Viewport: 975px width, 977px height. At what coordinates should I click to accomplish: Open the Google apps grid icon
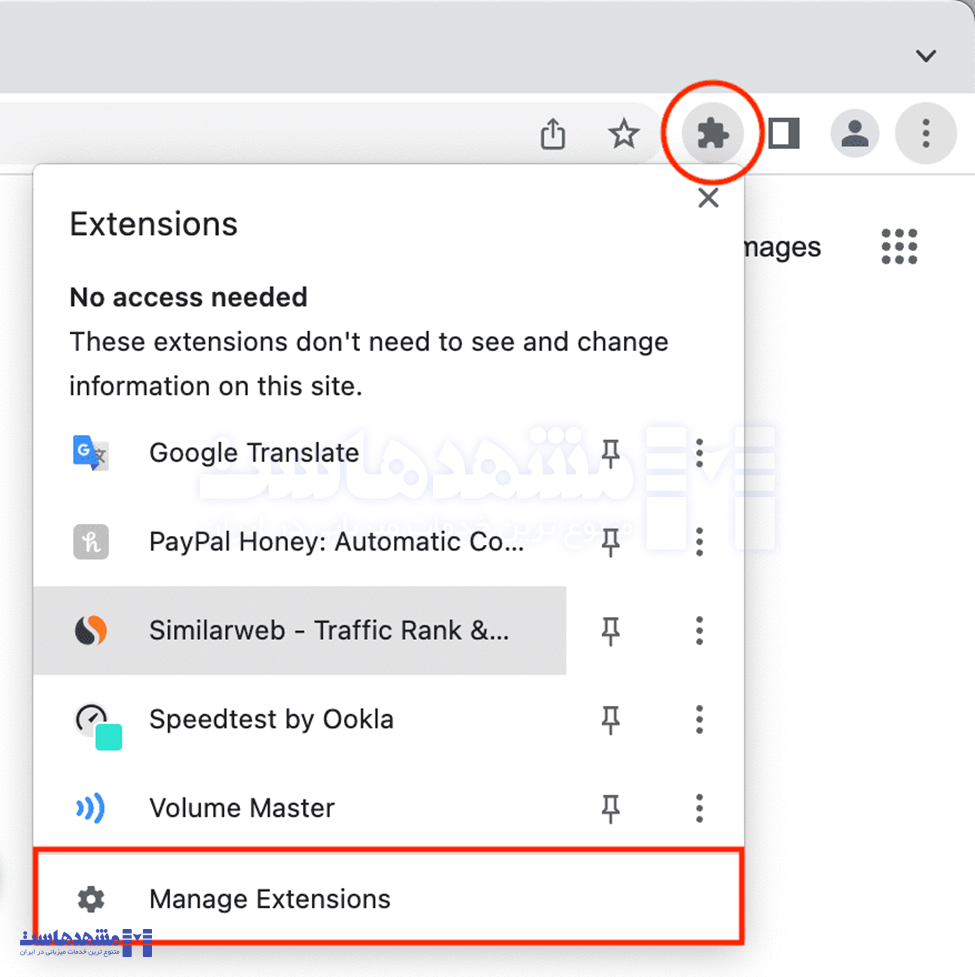coord(899,246)
